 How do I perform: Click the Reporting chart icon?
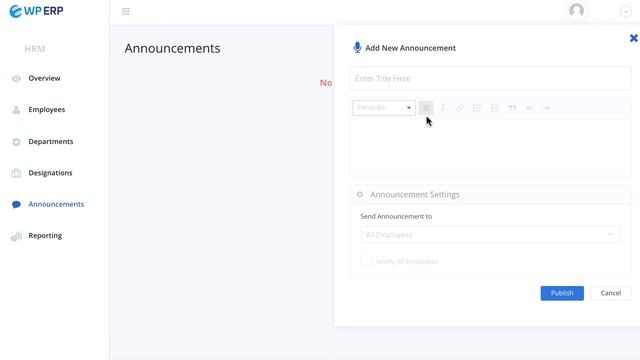tap(16, 236)
